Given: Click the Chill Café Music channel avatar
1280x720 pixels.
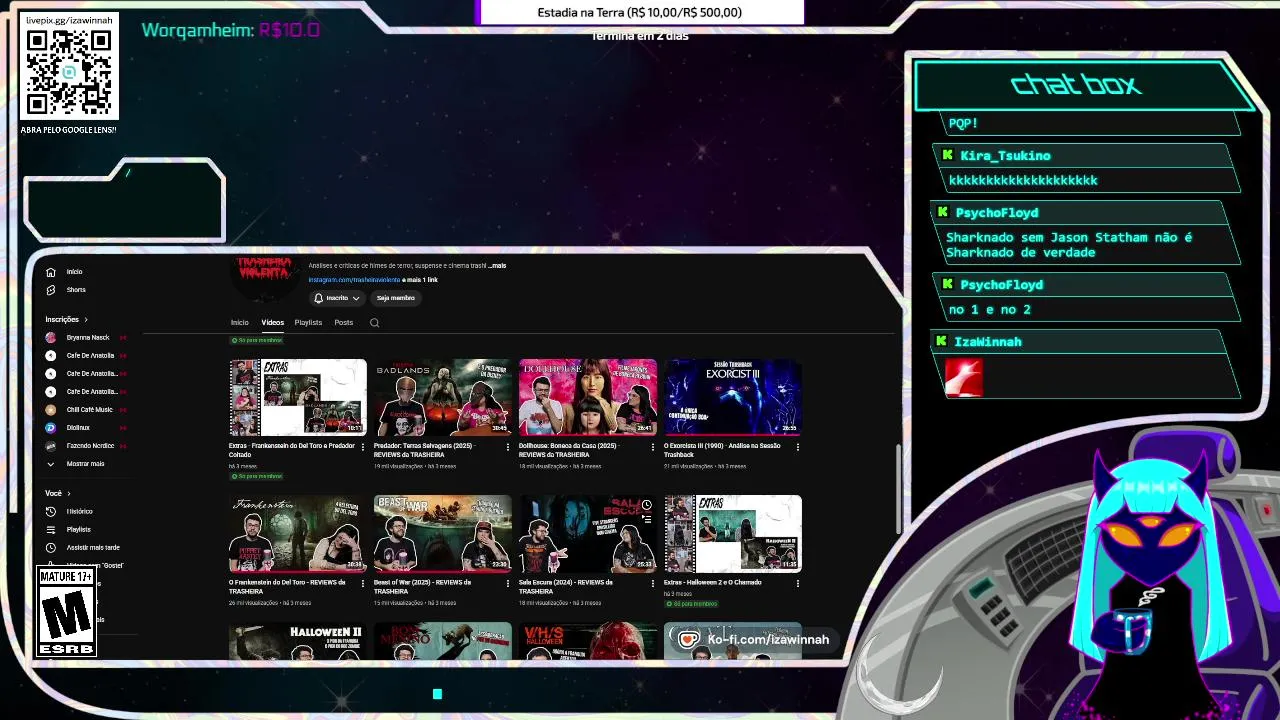Looking at the screenshot, I should (x=51, y=410).
